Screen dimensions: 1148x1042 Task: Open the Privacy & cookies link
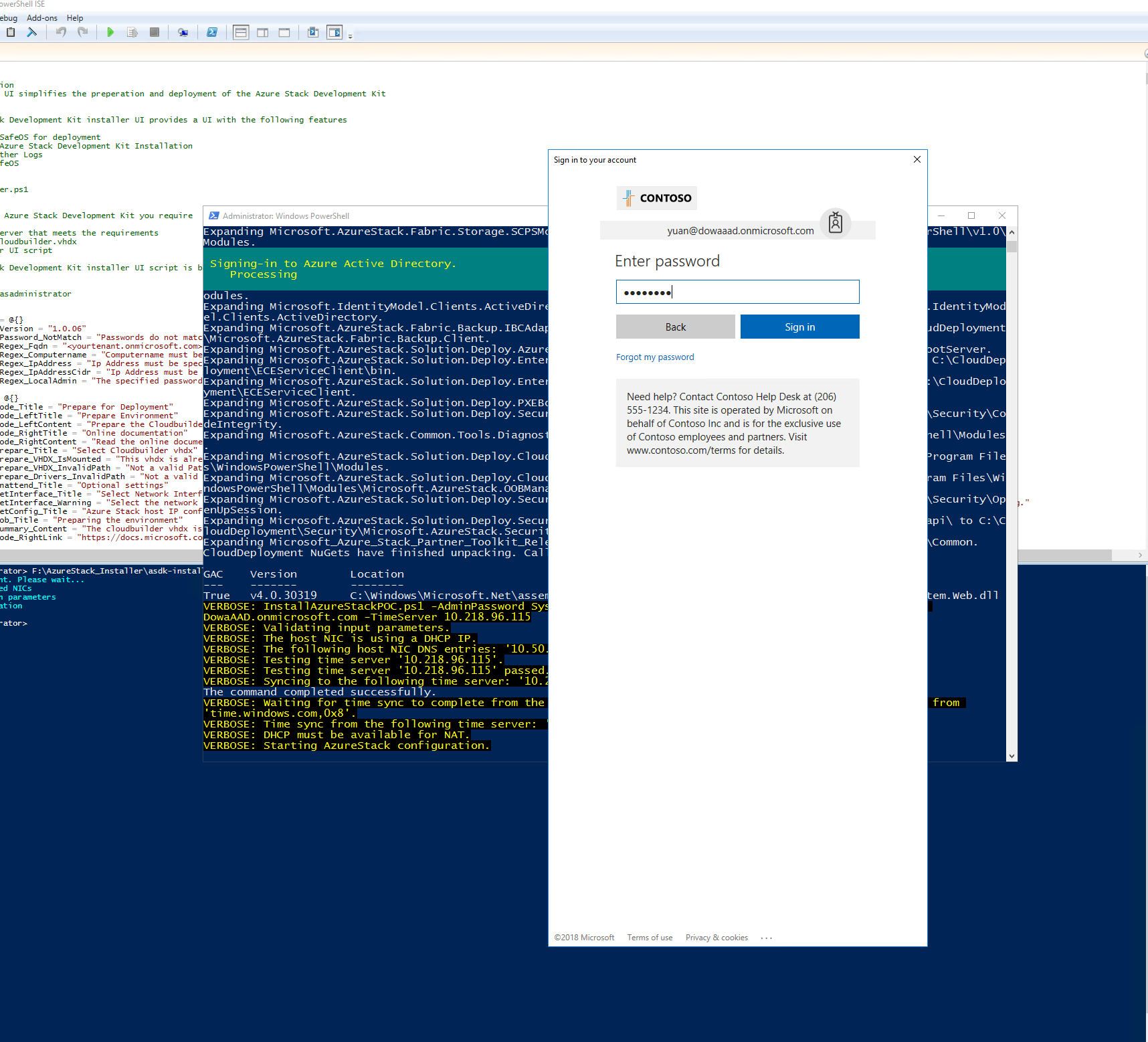click(x=716, y=938)
